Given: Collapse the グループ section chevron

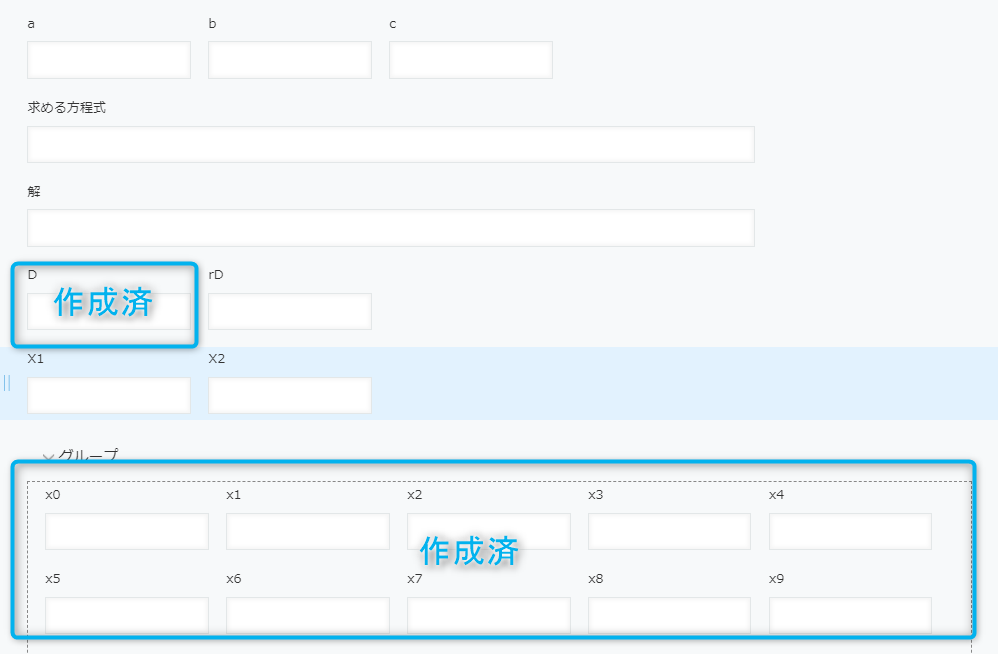Looking at the screenshot, I should (x=48, y=457).
